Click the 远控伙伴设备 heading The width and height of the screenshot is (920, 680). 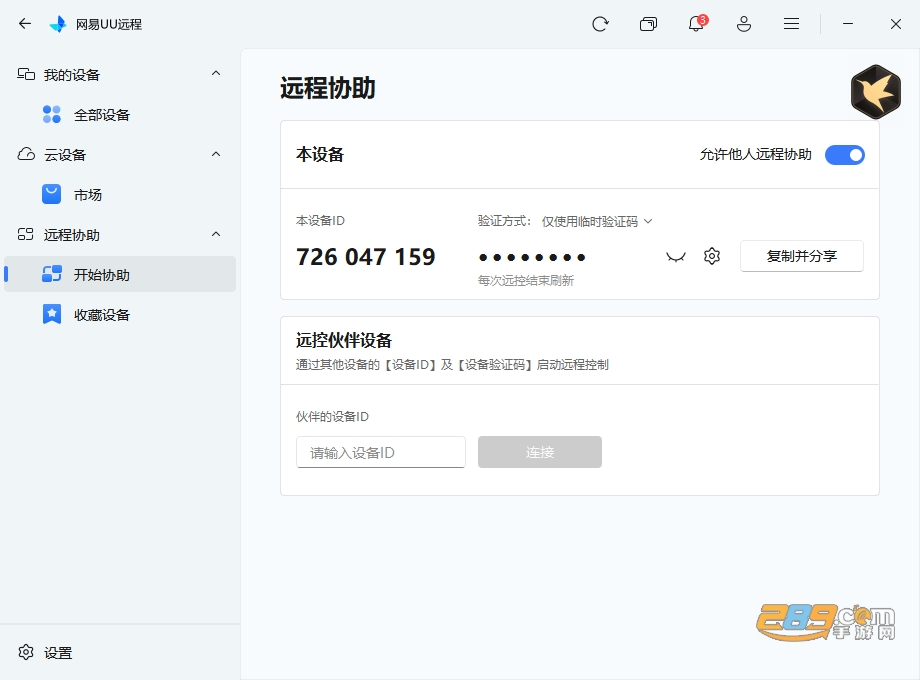[344, 340]
